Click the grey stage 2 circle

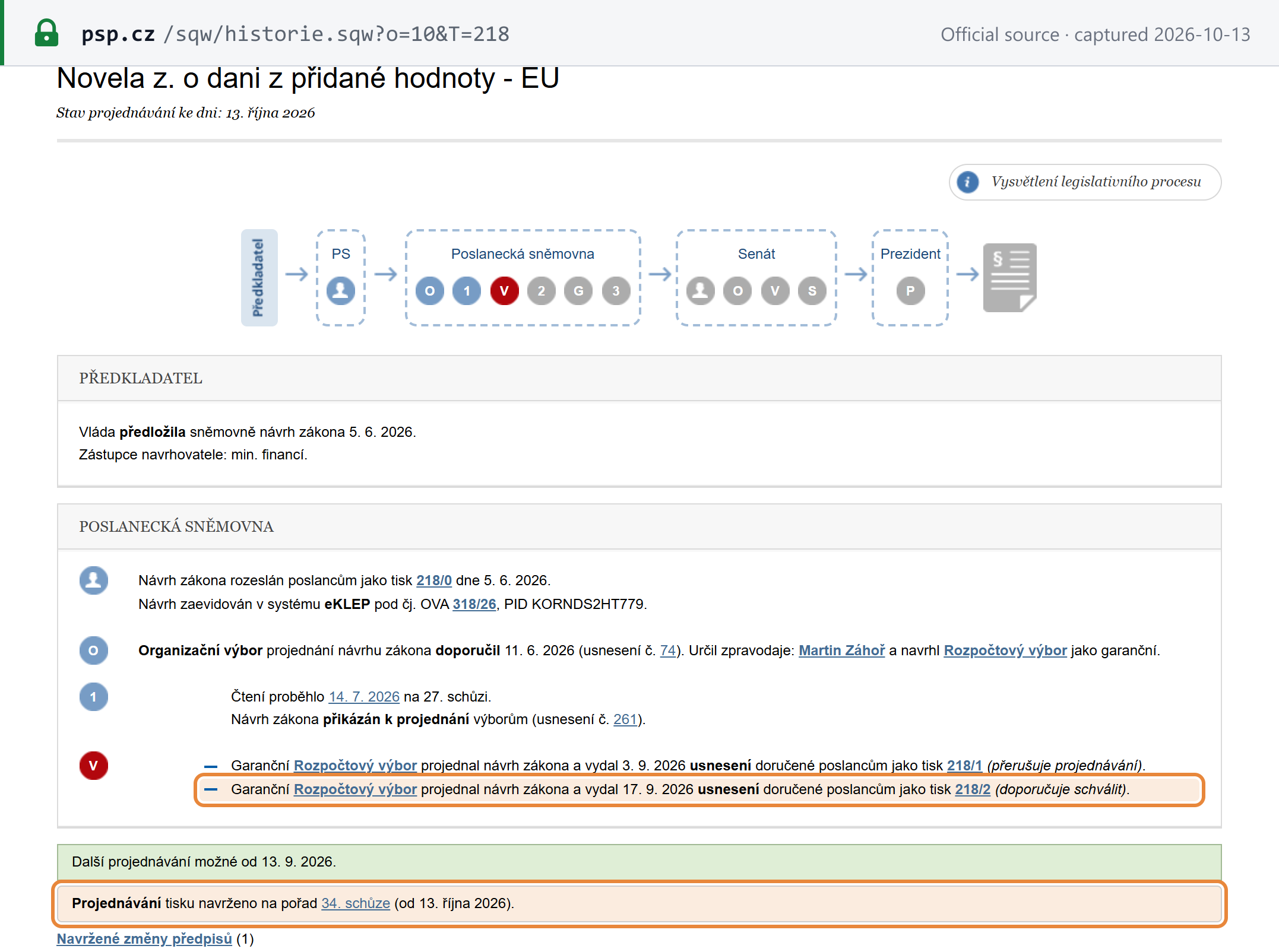click(542, 291)
